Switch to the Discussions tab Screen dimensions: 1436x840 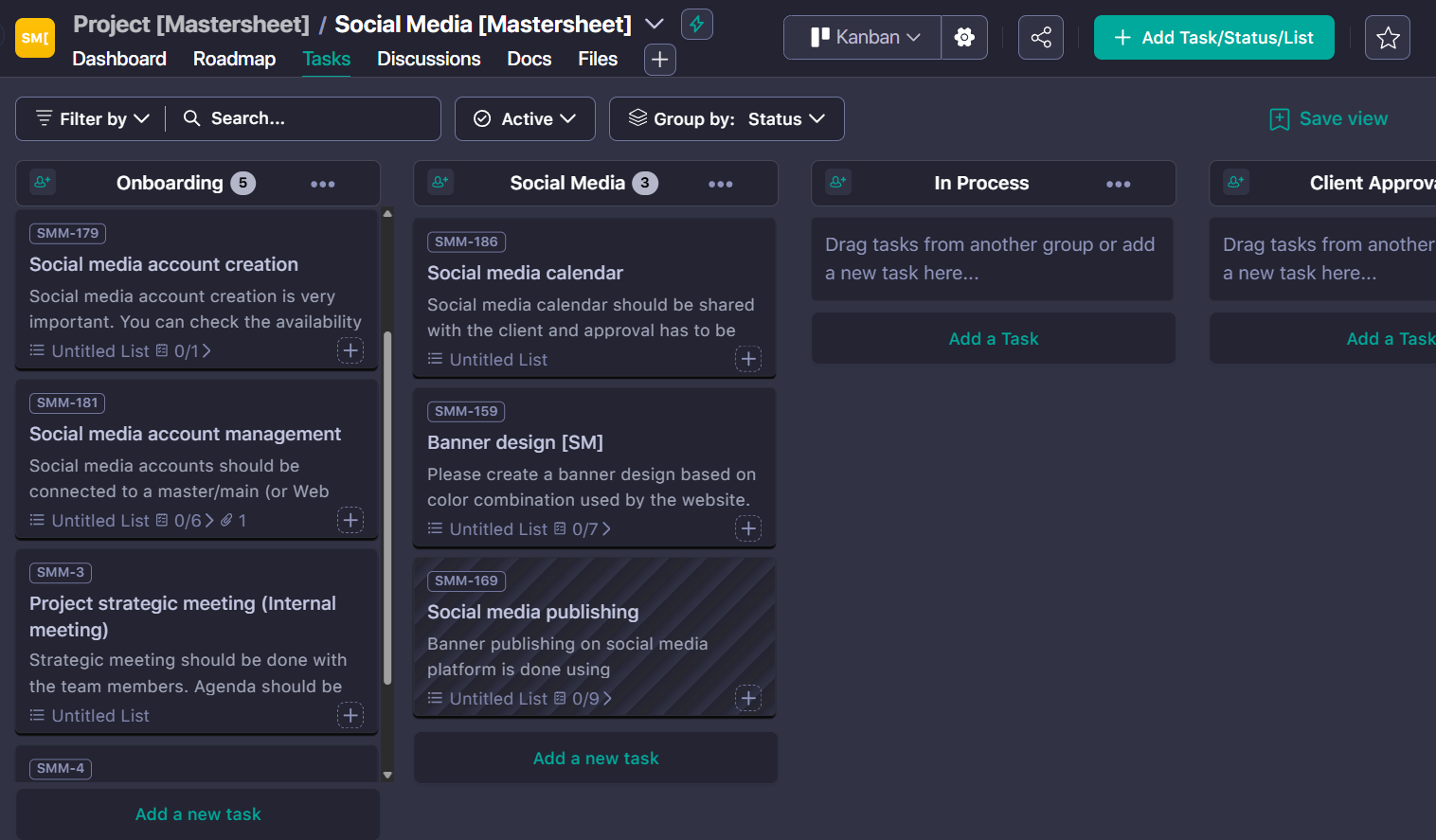coord(428,59)
